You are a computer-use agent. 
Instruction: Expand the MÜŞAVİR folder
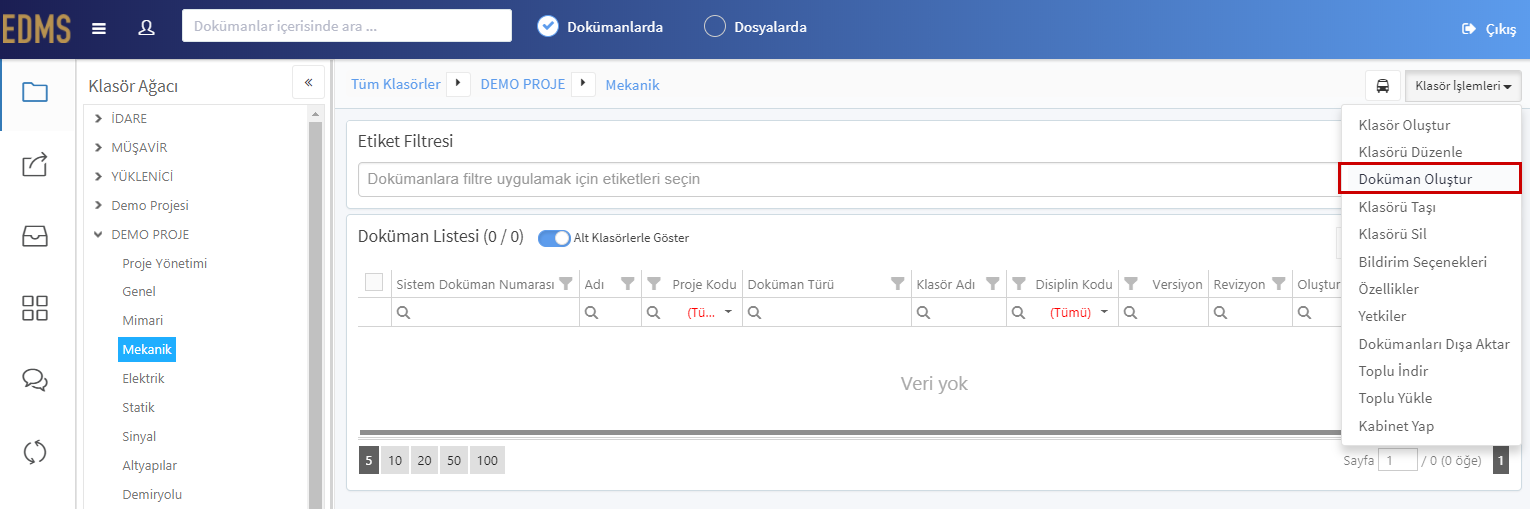click(98, 148)
